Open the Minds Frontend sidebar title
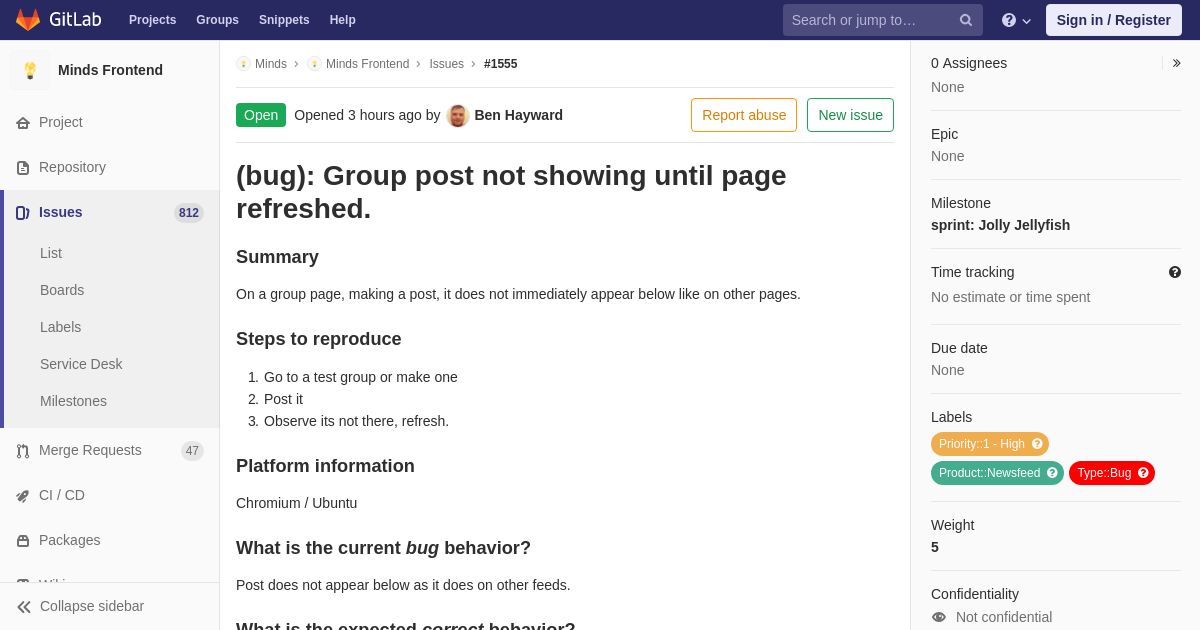The width and height of the screenshot is (1200, 630). (110, 70)
